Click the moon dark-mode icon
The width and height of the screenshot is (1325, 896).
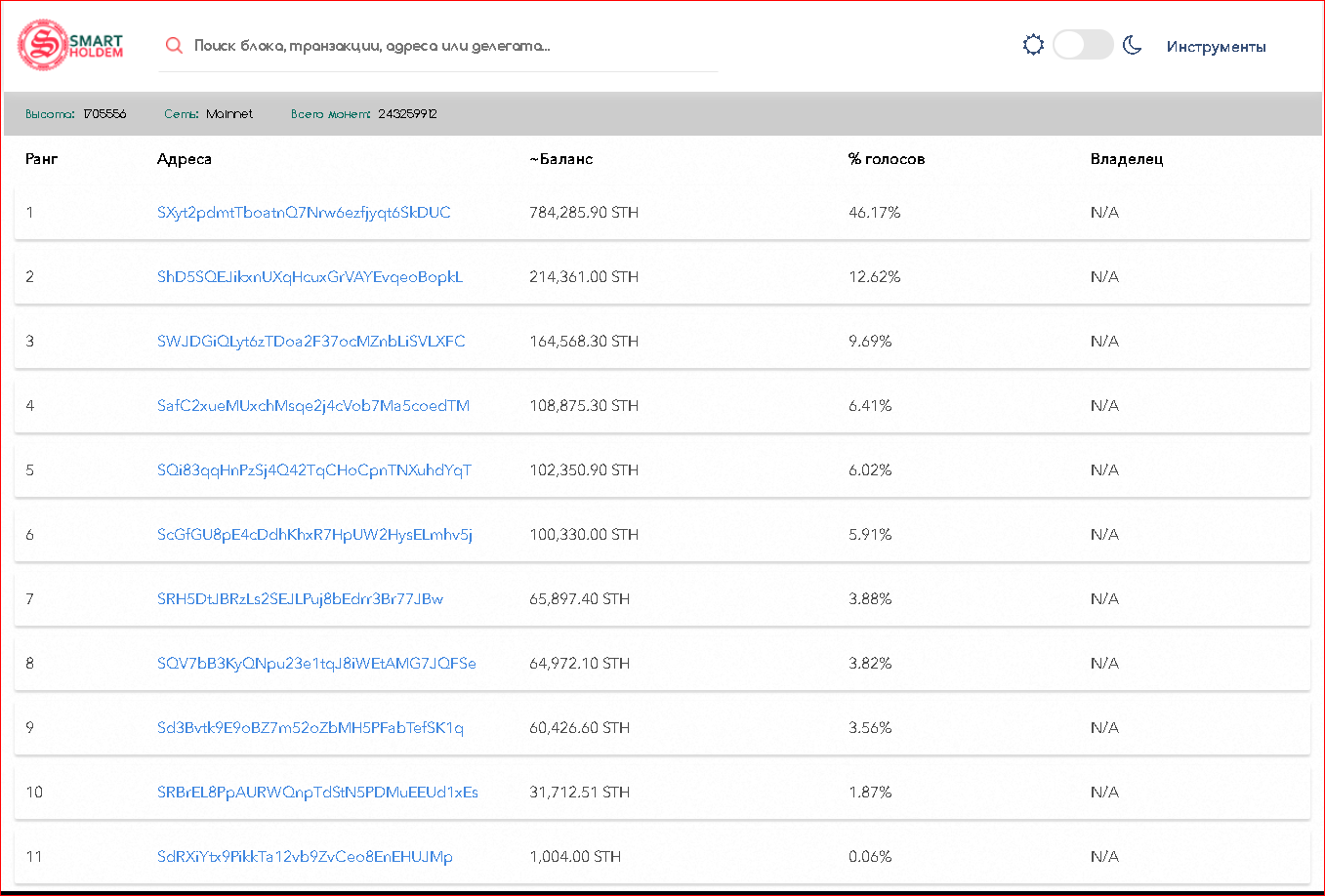tap(1133, 45)
